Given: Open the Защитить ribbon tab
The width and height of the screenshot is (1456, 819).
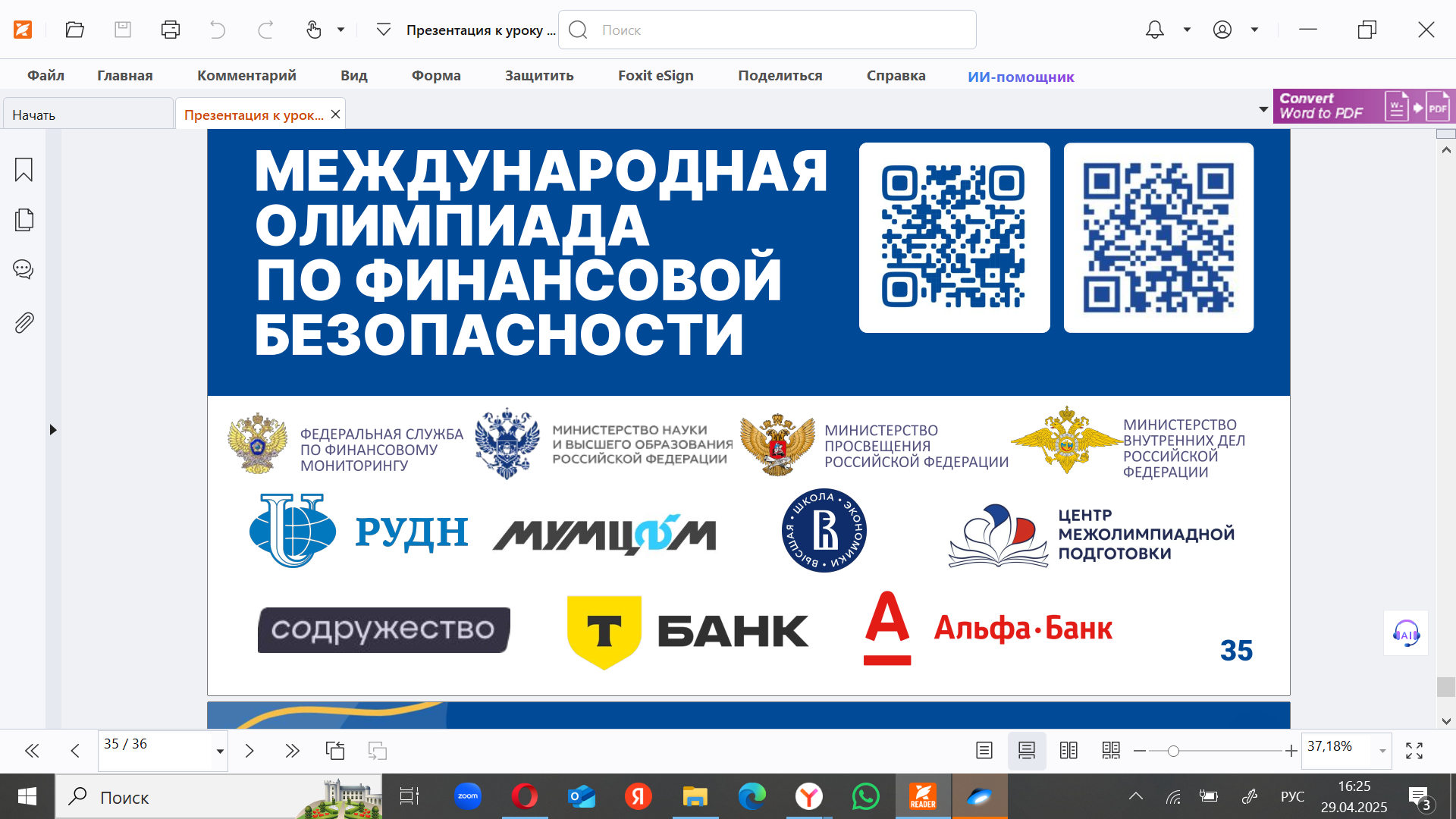Looking at the screenshot, I should (x=539, y=76).
